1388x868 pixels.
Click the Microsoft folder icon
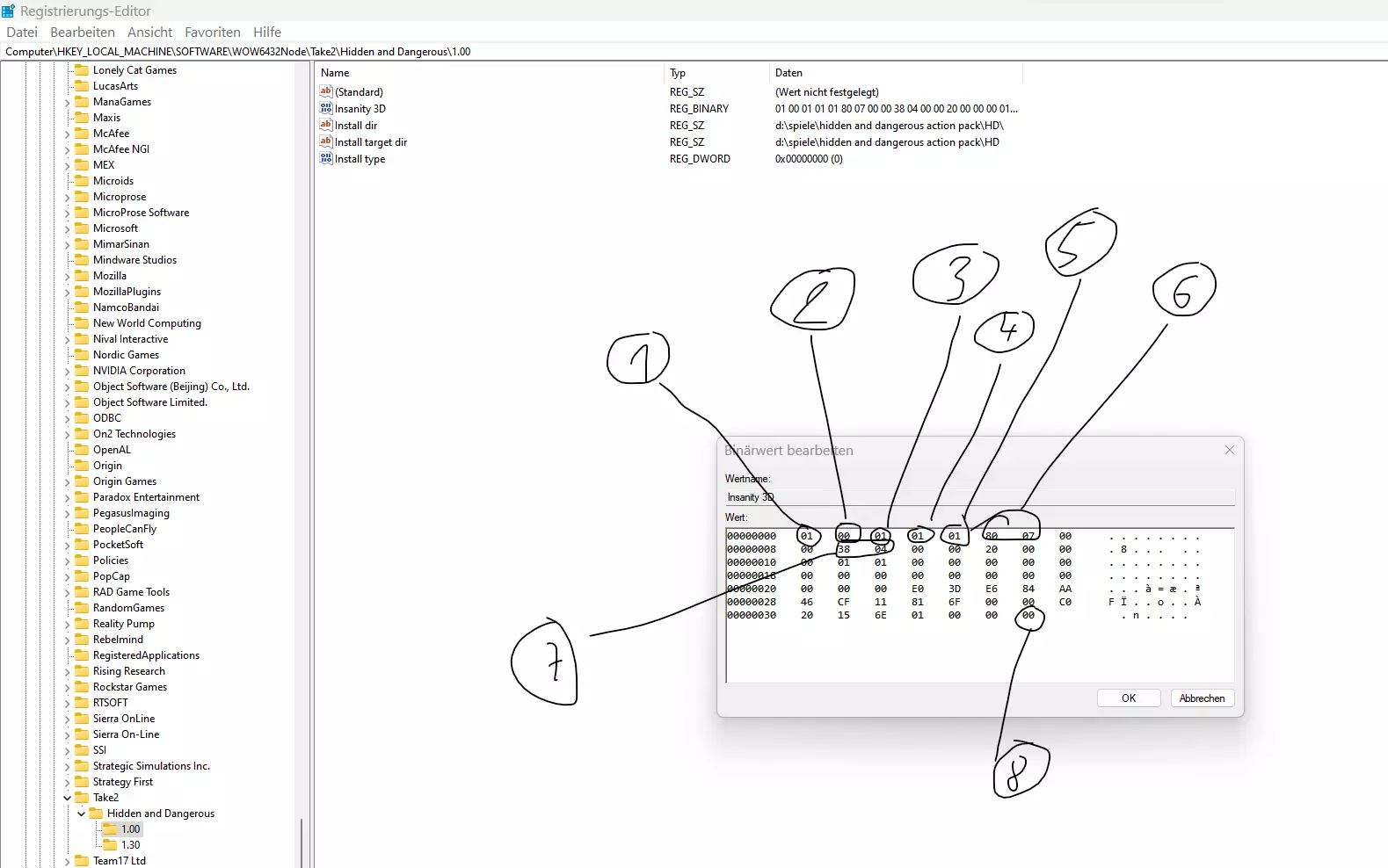pos(82,228)
